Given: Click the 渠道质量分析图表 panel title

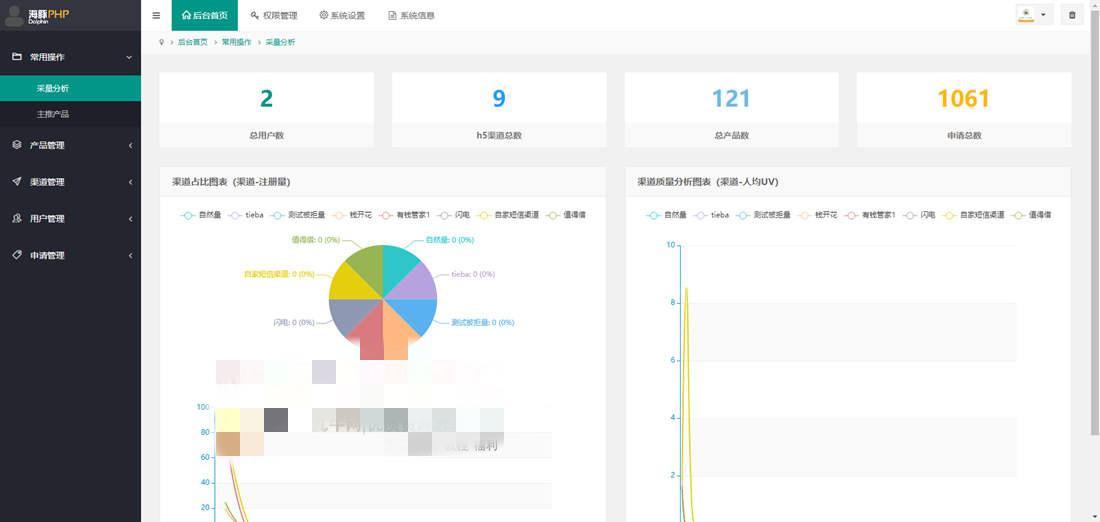Looking at the screenshot, I should tap(708, 182).
